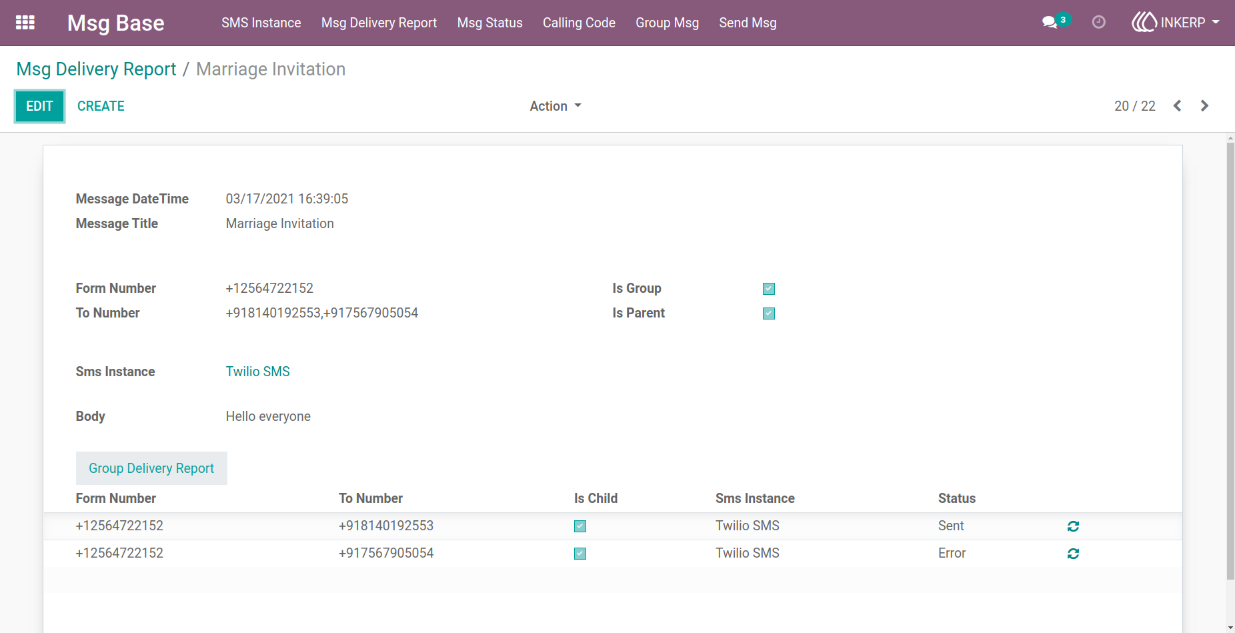This screenshot has width=1235, height=633.
Task: Toggle the Is Parent checkbox
Action: click(x=769, y=313)
